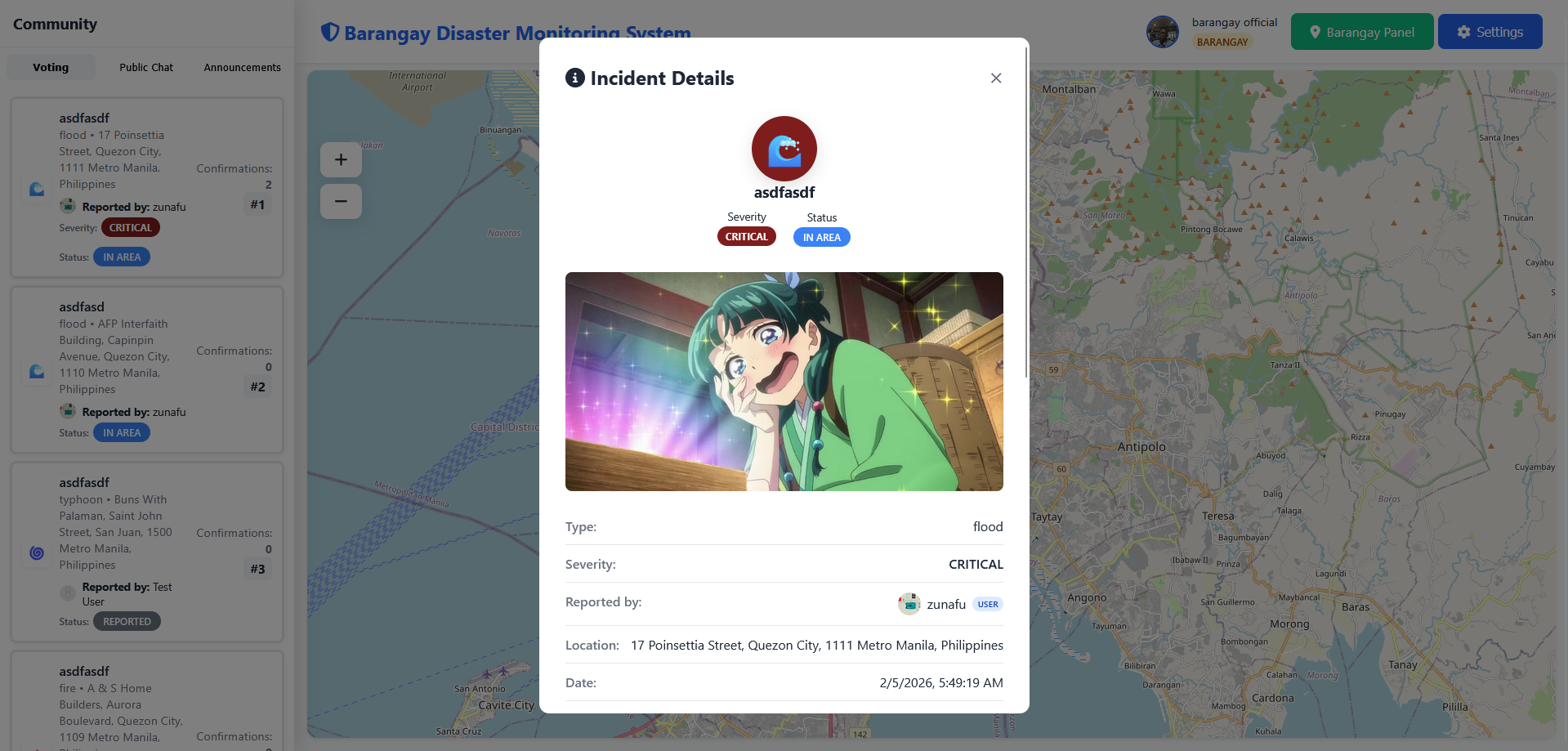Click the IN AREA status badge in dialog
This screenshot has width=1568, height=751.
pyautogui.click(x=822, y=237)
